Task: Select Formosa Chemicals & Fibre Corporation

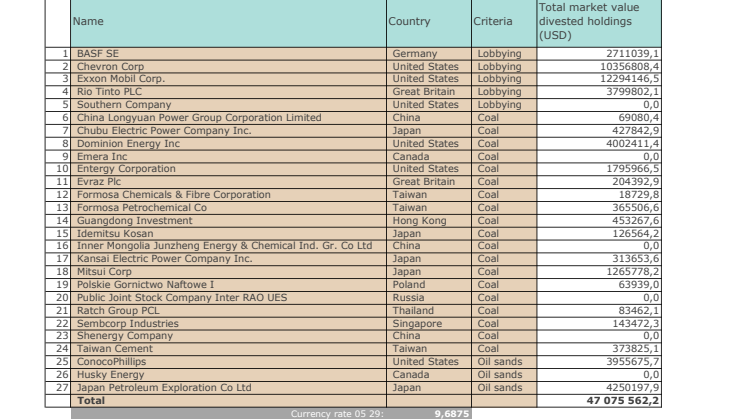Action: click(228, 195)
